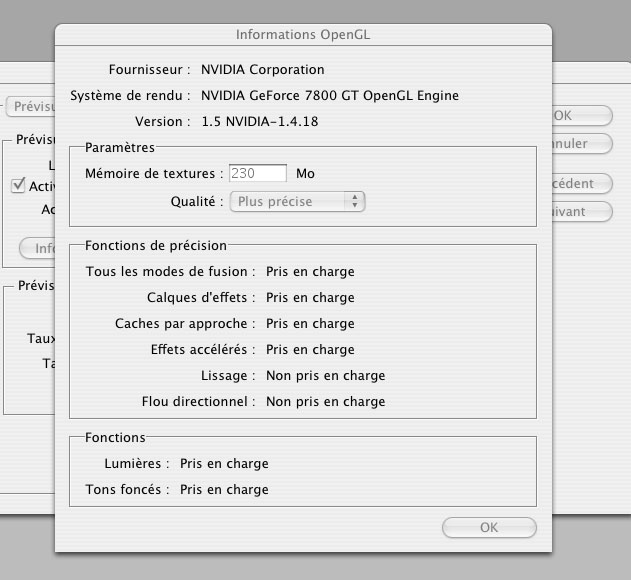
Task: Open the Qualité dropdown set to Plus précise
Action: [x=297, y=201]
